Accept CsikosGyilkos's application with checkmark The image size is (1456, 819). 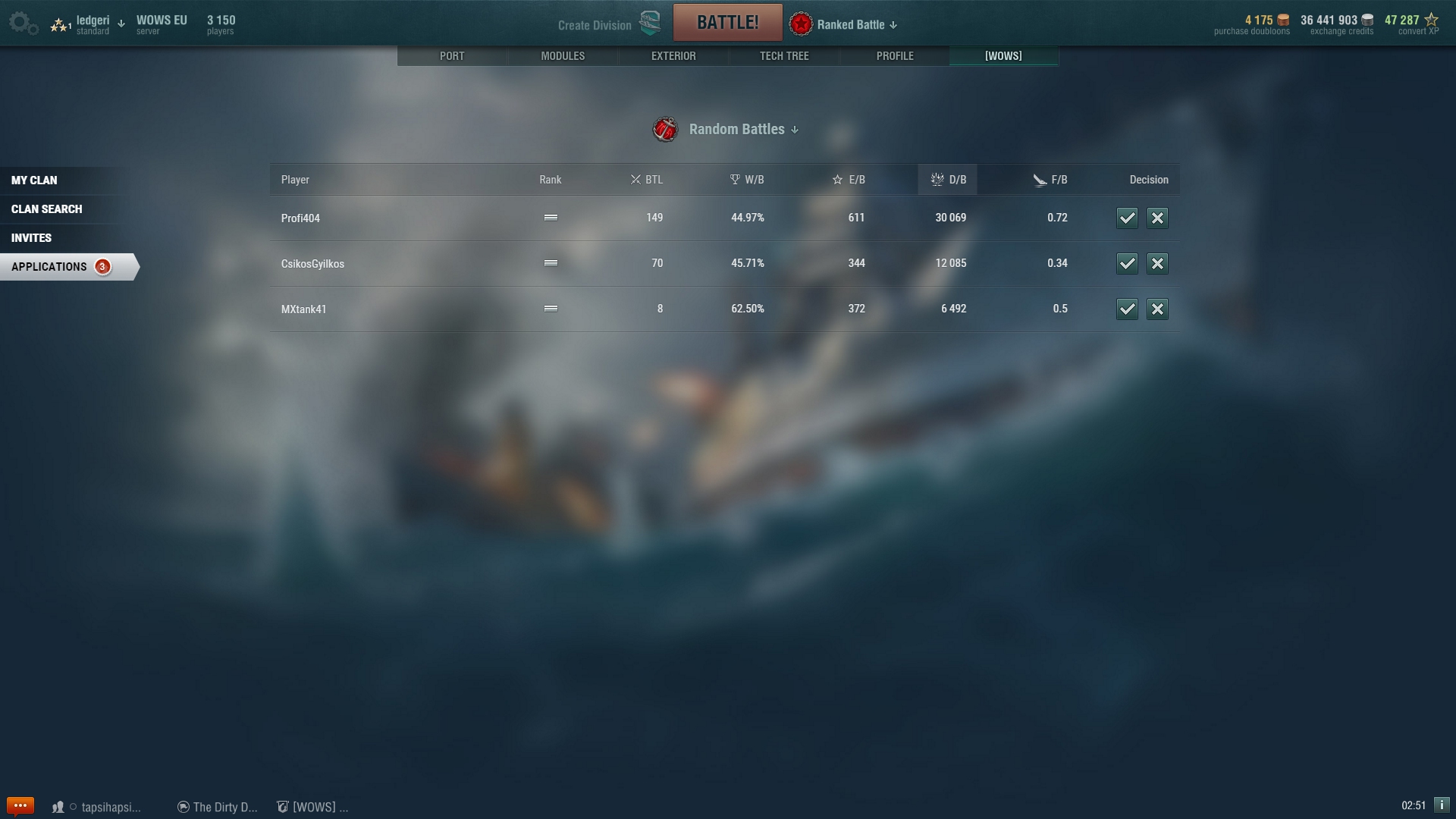point(1127,264)
